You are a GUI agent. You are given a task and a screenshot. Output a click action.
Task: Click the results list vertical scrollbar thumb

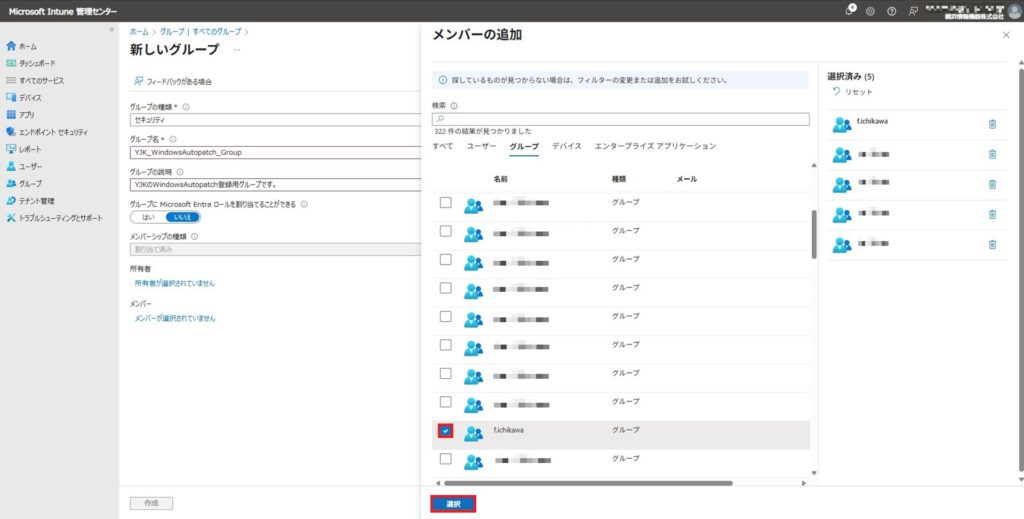(x=814, y=234)
